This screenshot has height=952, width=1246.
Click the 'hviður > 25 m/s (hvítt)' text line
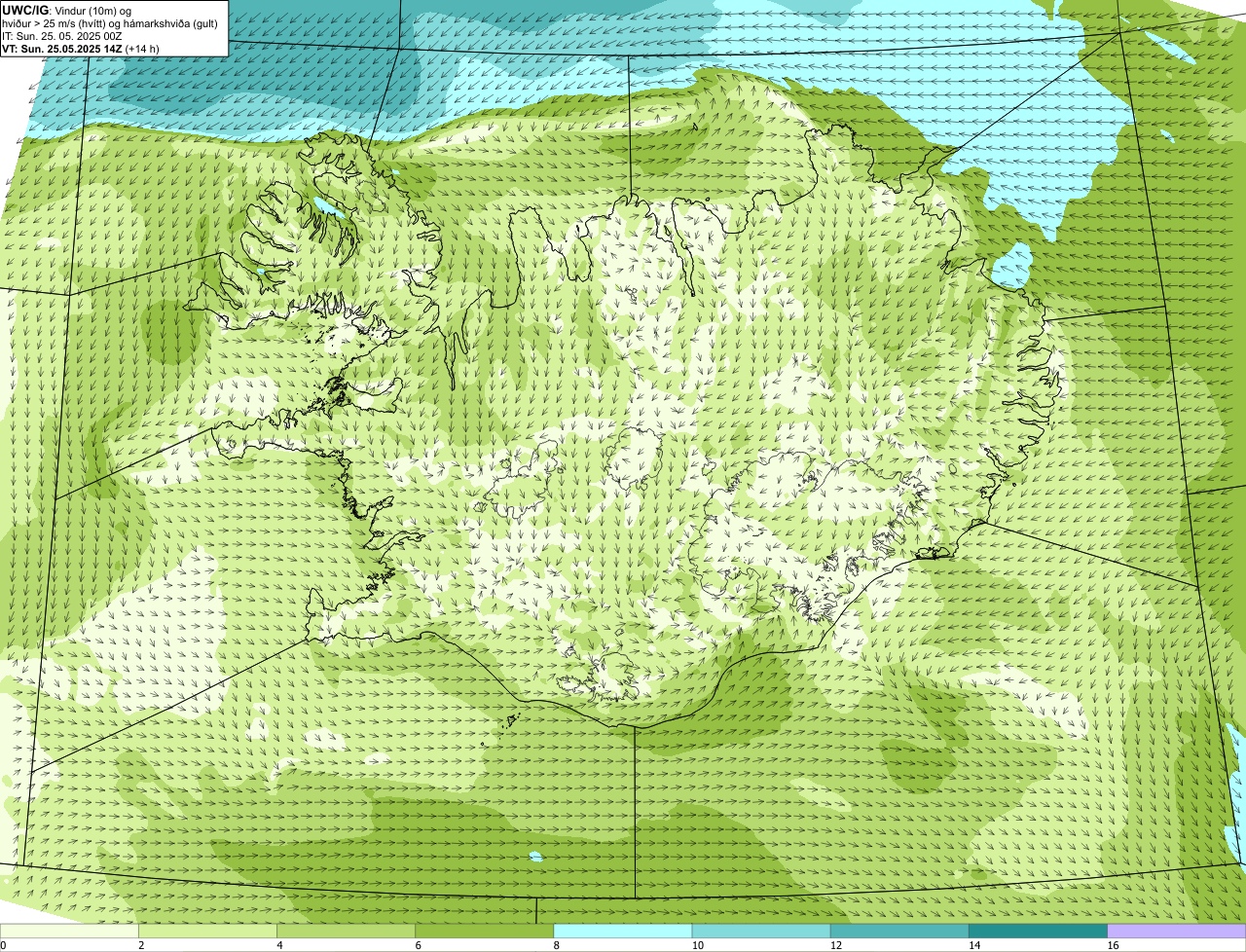tap(110, 23)
